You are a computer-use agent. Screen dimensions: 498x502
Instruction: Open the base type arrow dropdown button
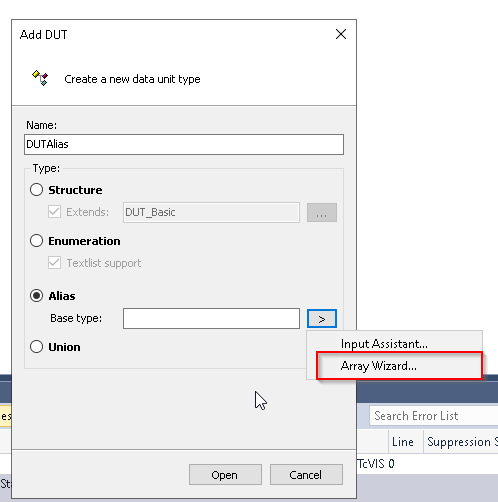pos(322,319)
